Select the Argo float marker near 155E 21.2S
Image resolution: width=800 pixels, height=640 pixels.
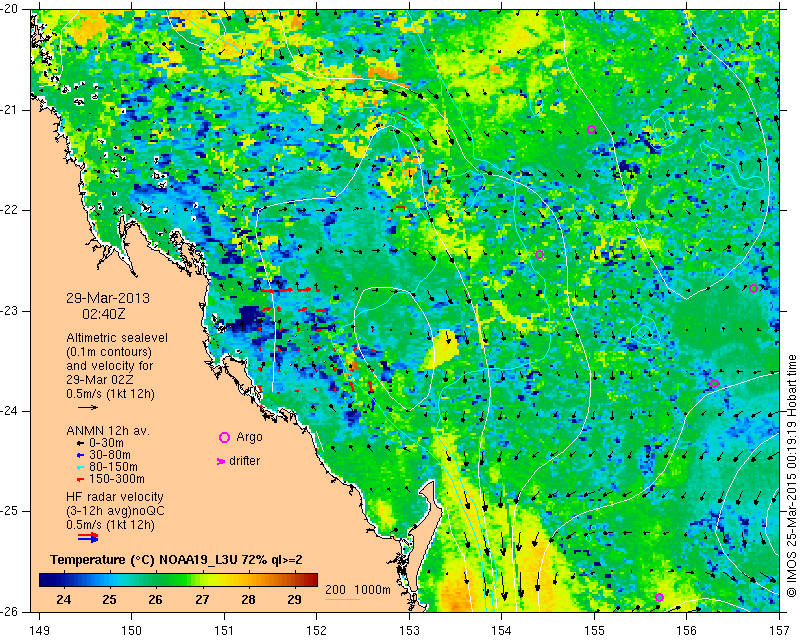pos(591,130)
